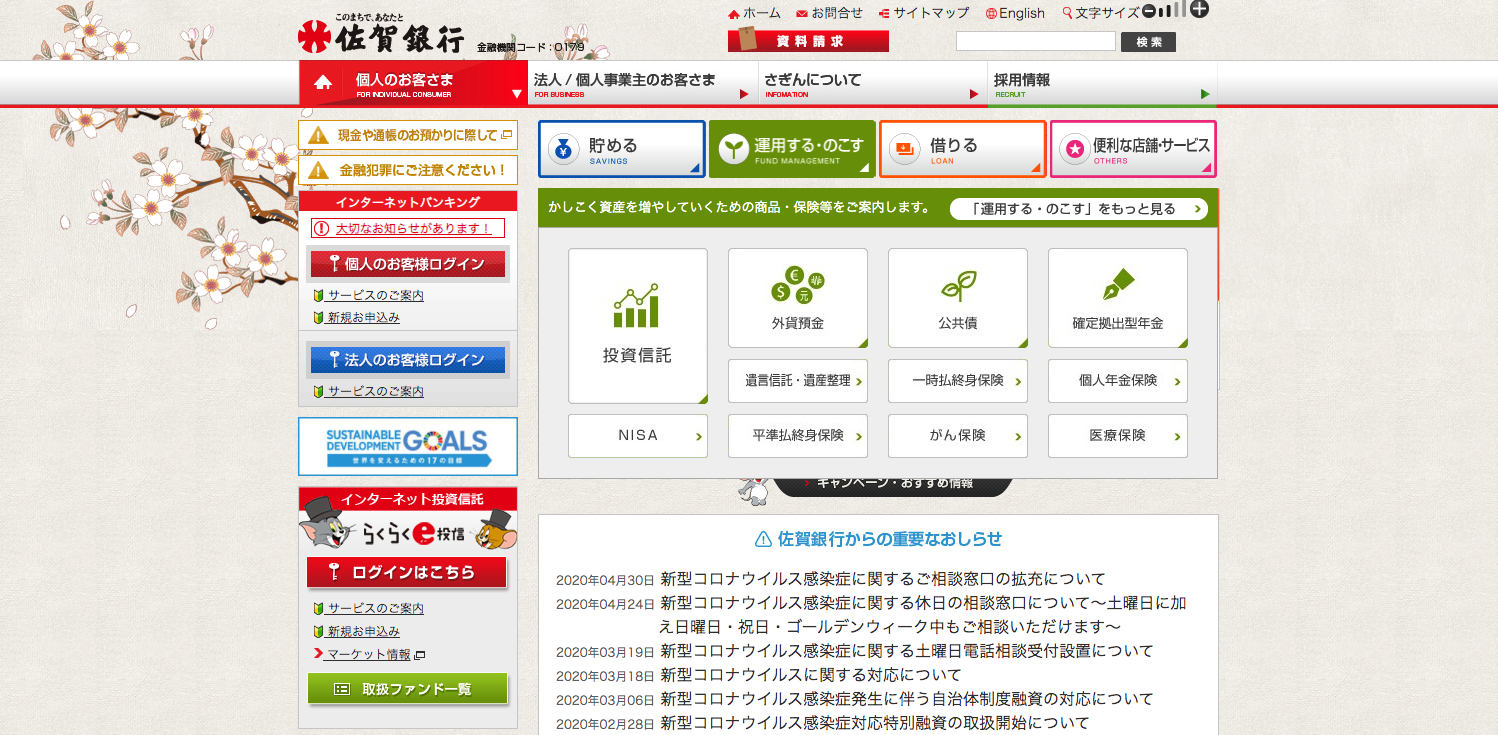Open 一時払終身保険 item
Image resolution: width=1498 pixels, height=735 pixels.
[958, 381]
